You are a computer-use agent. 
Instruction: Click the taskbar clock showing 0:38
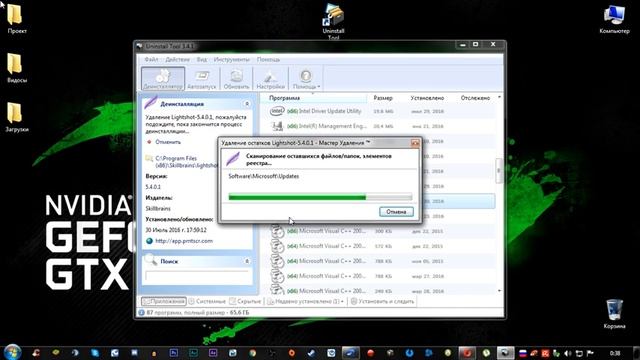pyautogui.click(x=615, y=353)
